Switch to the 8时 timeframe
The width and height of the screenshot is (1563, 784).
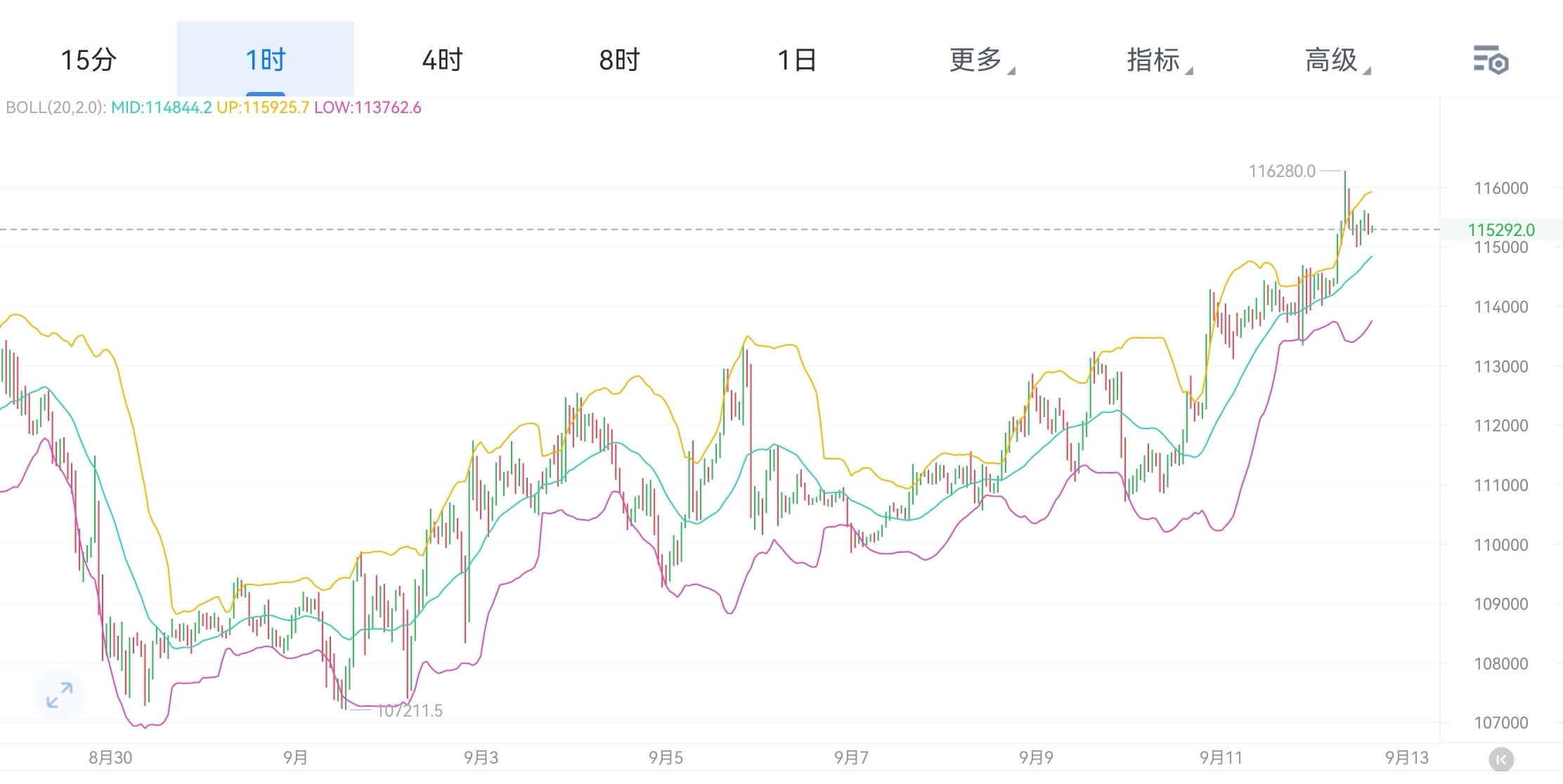tap(619, 60)
